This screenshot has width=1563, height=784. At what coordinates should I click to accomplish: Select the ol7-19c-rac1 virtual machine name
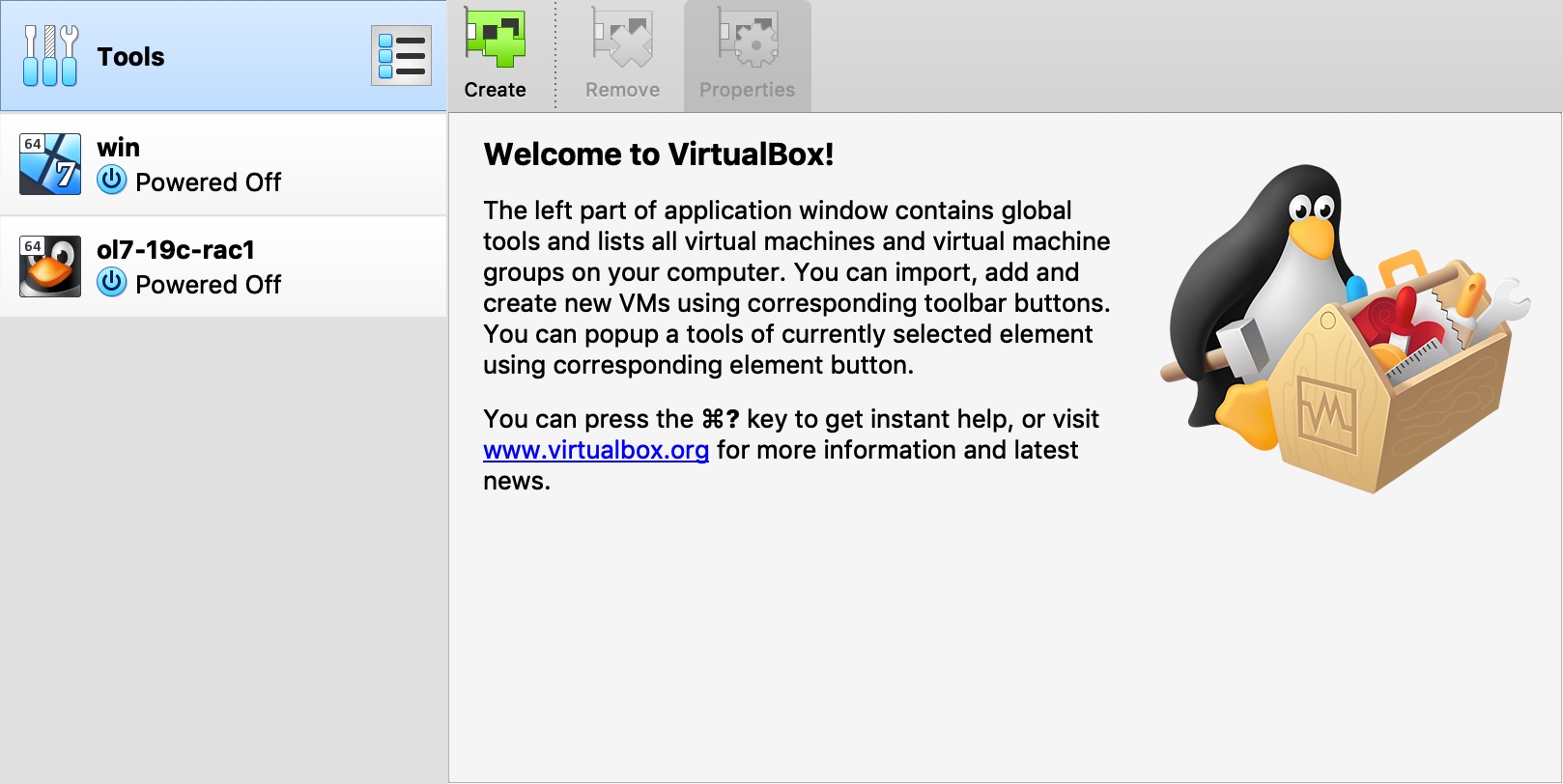click(x=176, y=250)
